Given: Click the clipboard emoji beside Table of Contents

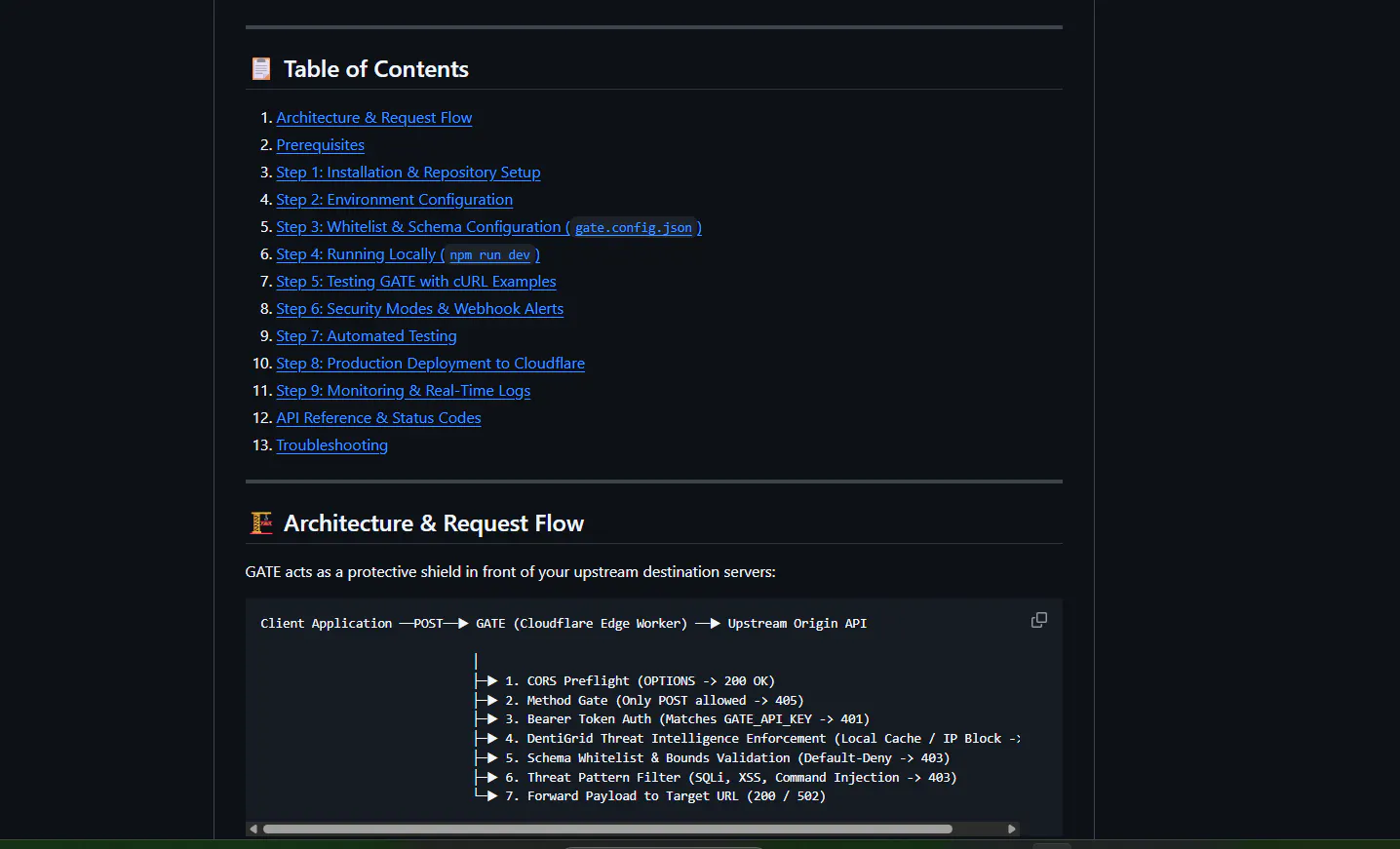Looking at the screenshot, I should [261, 69].
